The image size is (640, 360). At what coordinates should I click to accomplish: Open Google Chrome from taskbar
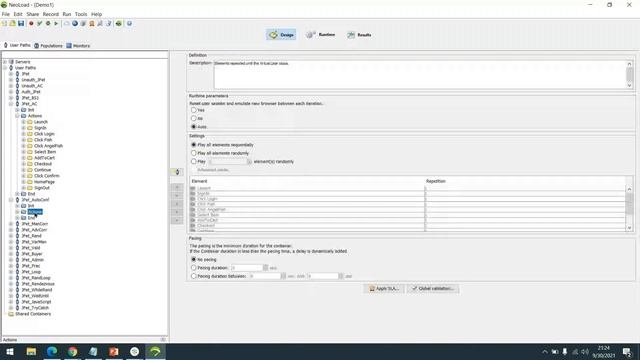(73, 351)
